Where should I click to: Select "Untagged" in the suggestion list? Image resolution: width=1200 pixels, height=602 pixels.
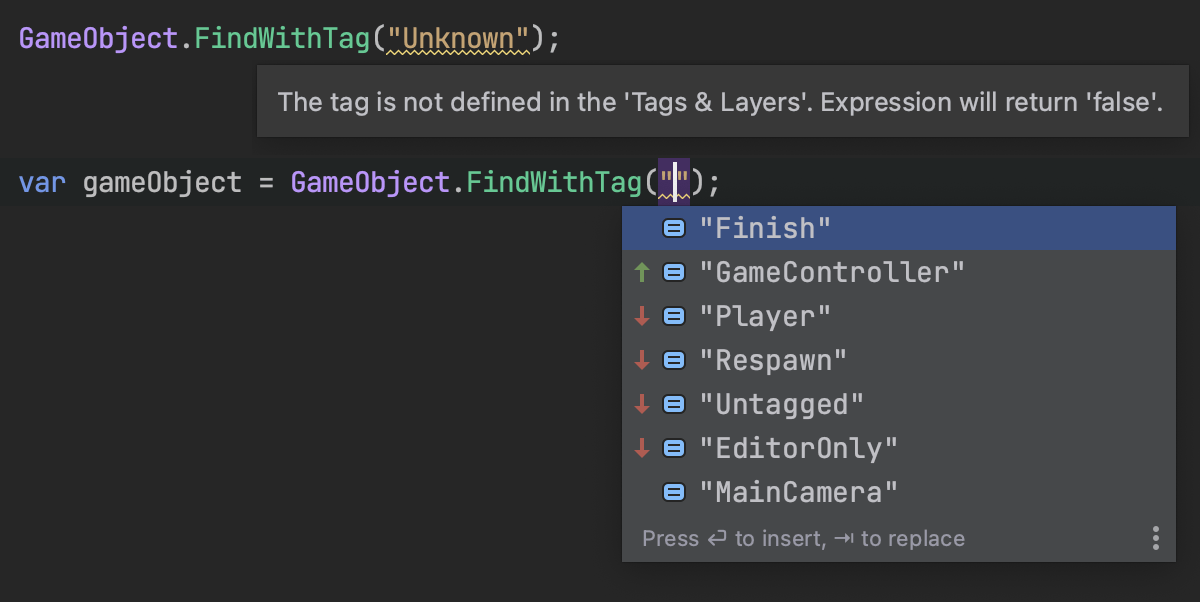(x=781, y=404)
